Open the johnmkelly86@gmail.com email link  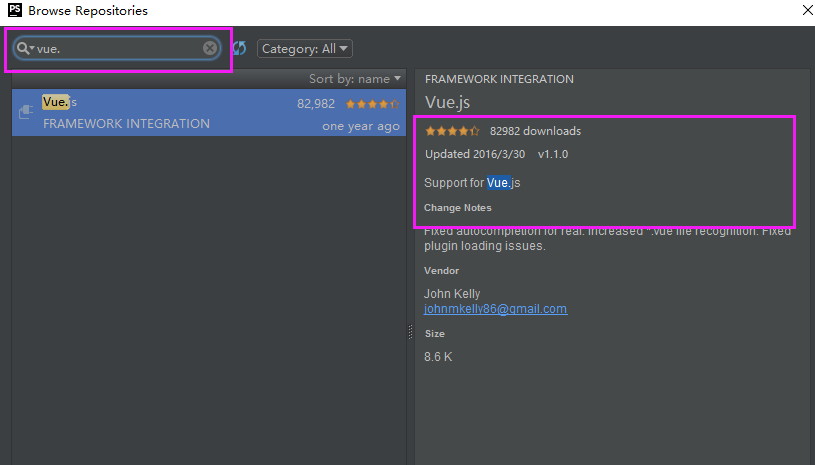495,309
